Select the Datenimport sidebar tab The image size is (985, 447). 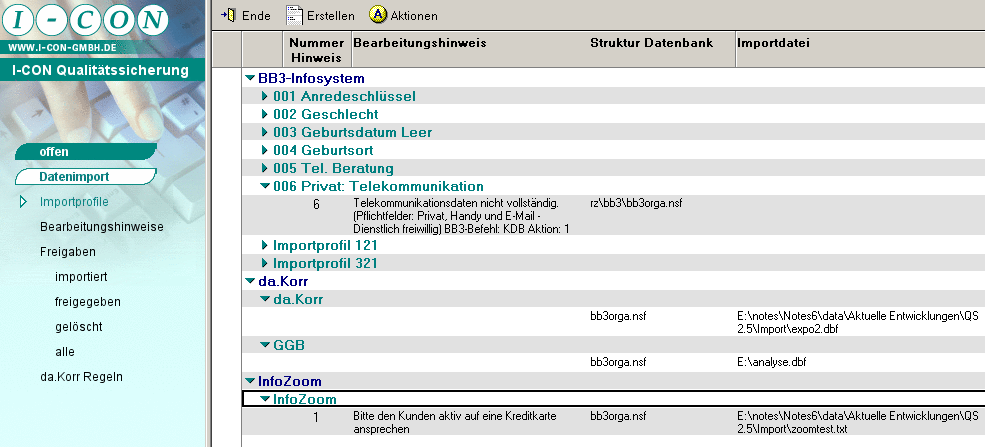pos(74,177)
